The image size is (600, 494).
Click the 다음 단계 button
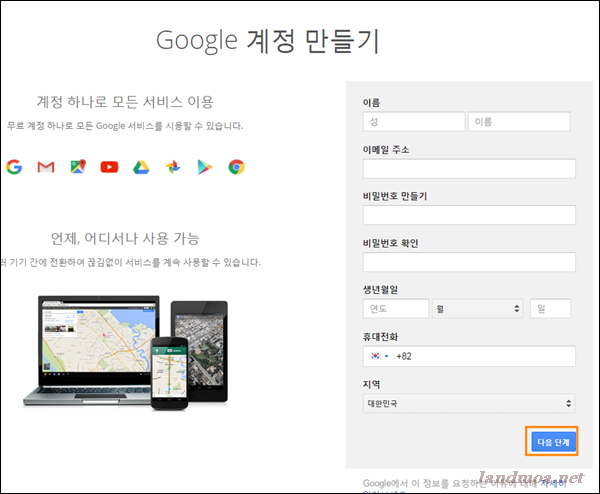[x=553, y=442]
